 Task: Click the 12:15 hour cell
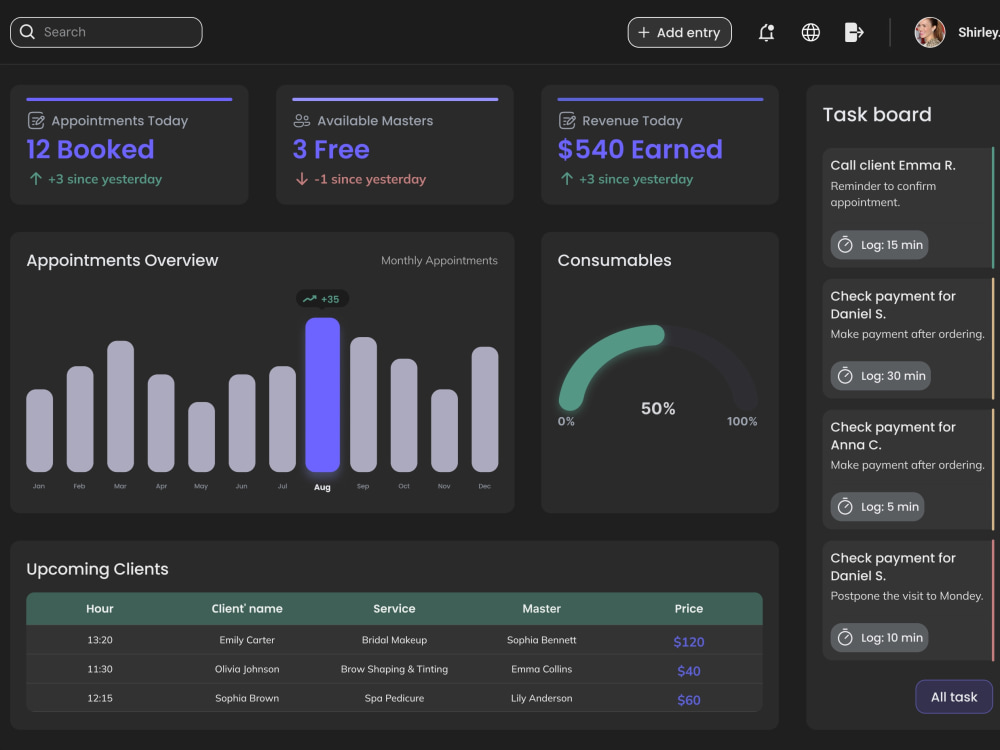click(99, 698)
